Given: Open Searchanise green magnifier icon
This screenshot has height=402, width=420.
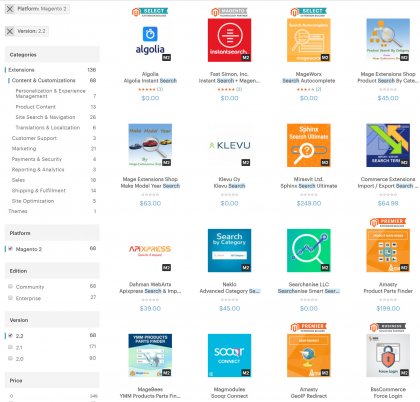Looking at the screenshot, I should click(309, 250).
